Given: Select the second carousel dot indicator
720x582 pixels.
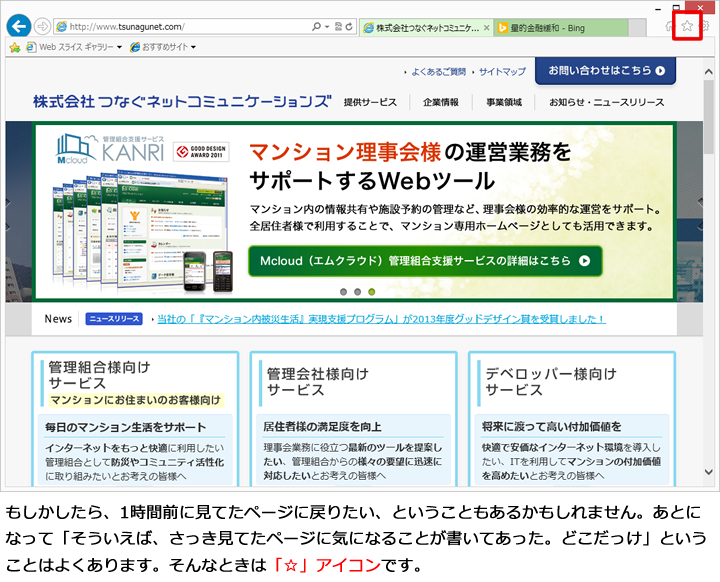Looking at the screenshot, I should coord(357,292).
